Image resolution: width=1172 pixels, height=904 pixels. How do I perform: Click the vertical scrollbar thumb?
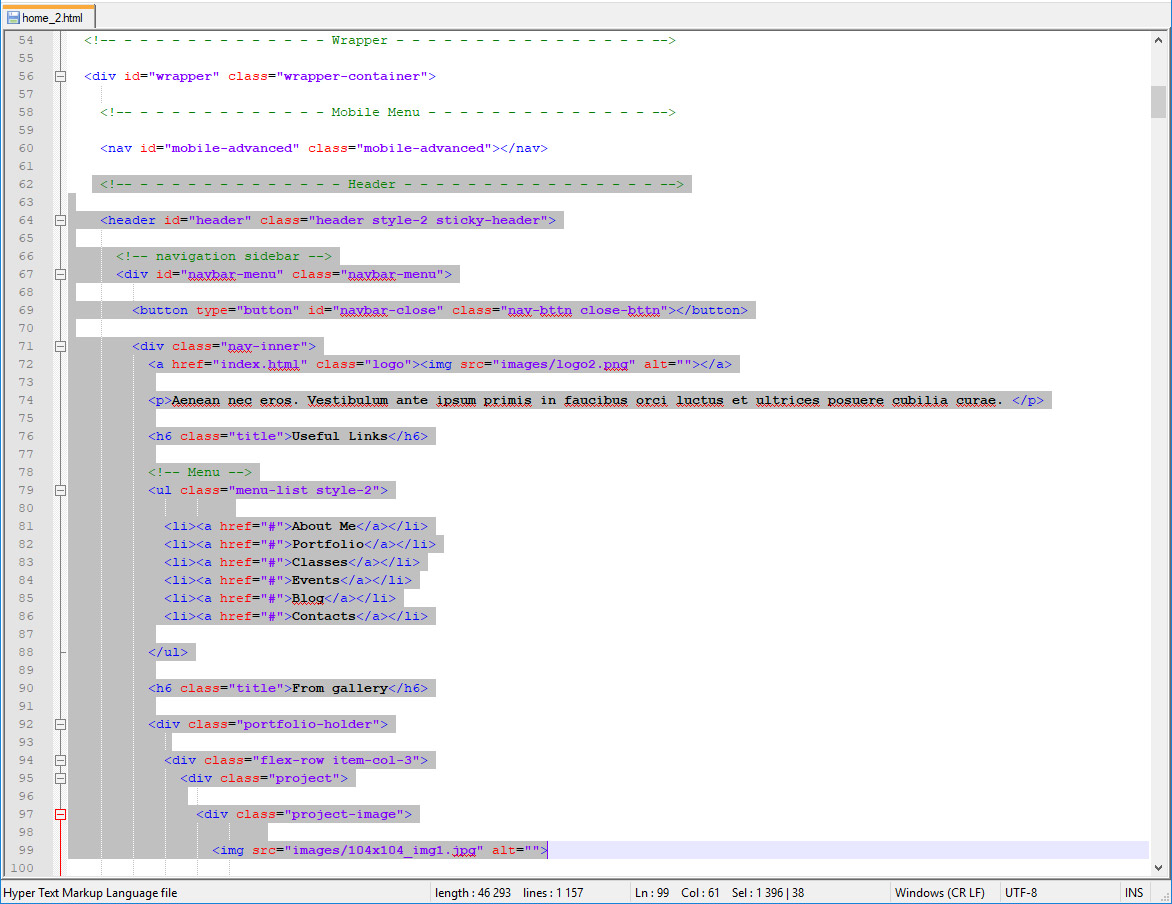(1158, 101)
